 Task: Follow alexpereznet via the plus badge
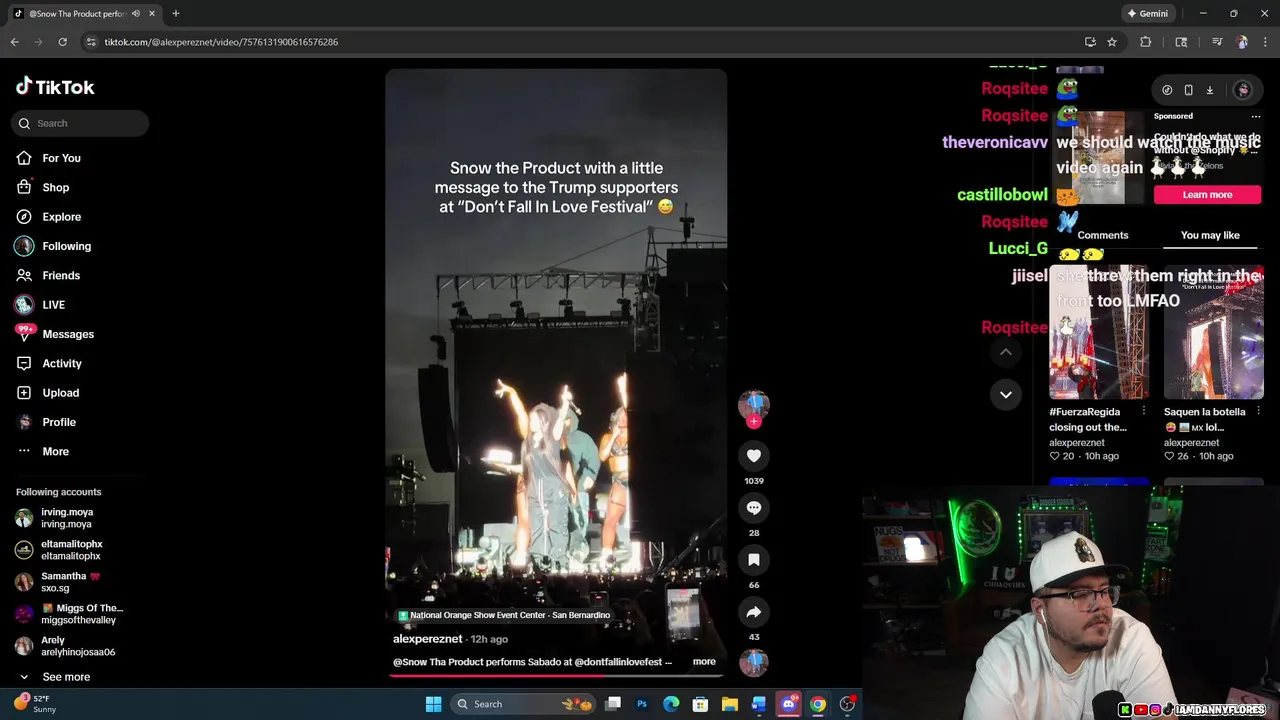(754, 422)
